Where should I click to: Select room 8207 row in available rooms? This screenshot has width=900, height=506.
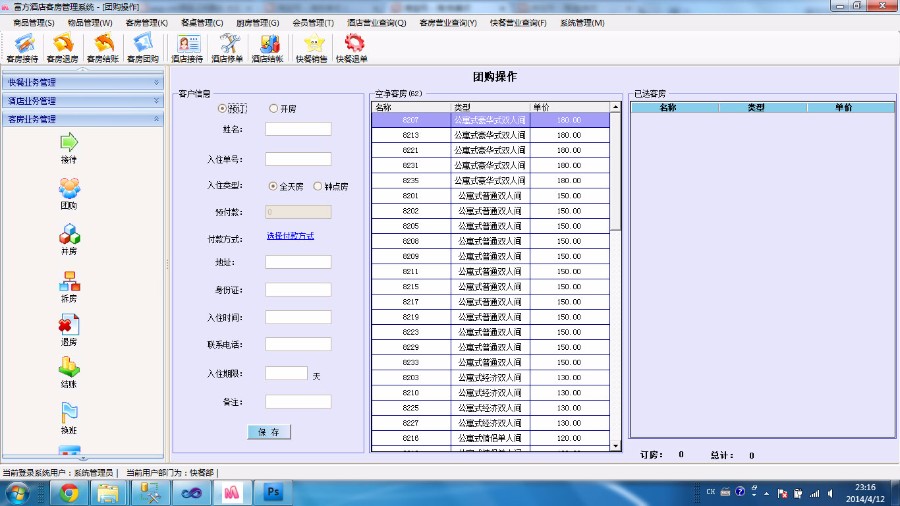pyautogui.click(x=491, y=120)
